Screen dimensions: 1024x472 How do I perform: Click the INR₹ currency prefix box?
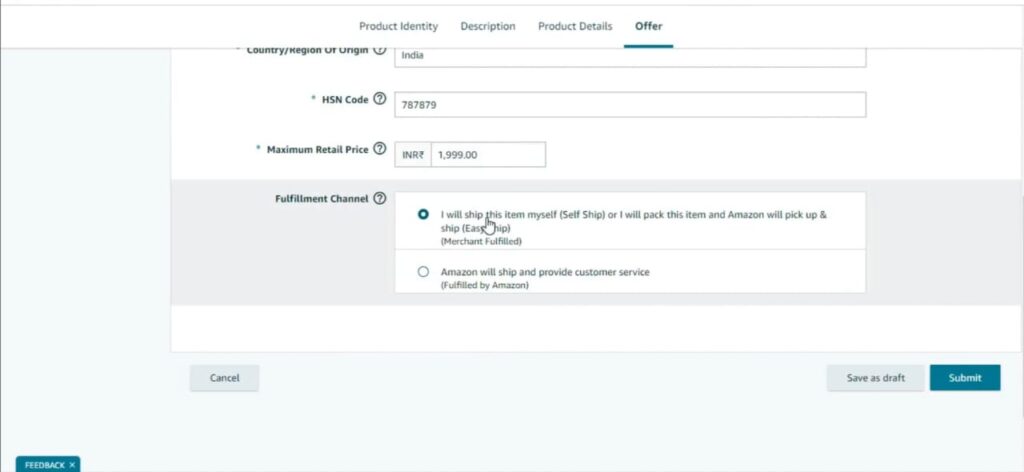pyautogui.click(x=413, y=154)
